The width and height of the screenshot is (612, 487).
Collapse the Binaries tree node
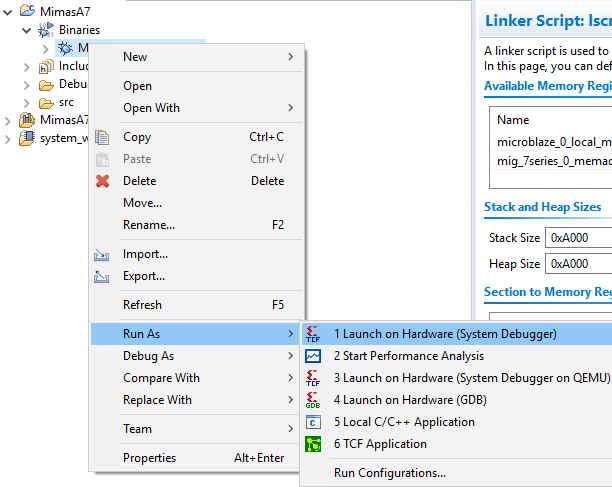click(x=27, y=30)
